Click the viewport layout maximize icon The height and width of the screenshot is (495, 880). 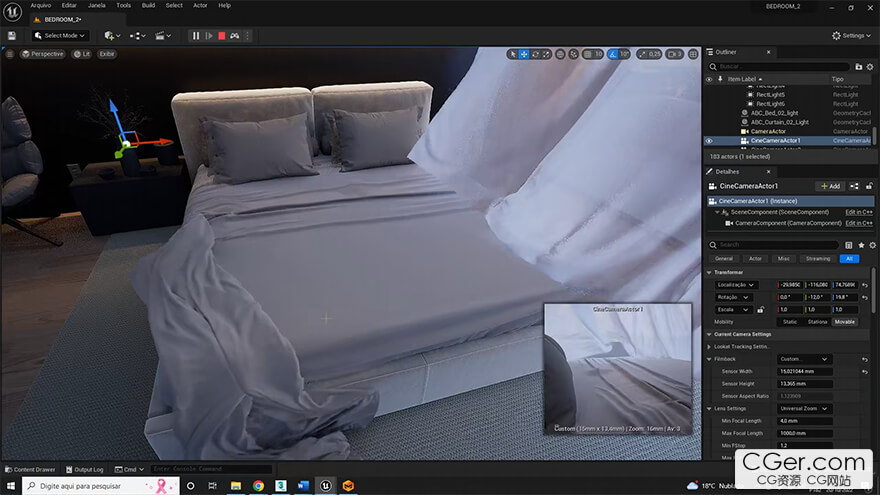691,54
